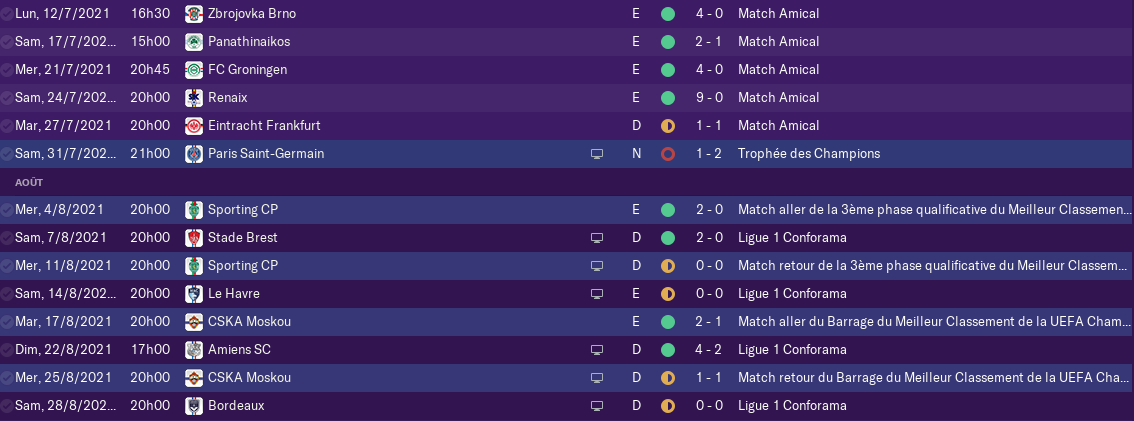Toggle the checkmark on the Le Havre row
The image size is (1134, 421).
(7, 294)
